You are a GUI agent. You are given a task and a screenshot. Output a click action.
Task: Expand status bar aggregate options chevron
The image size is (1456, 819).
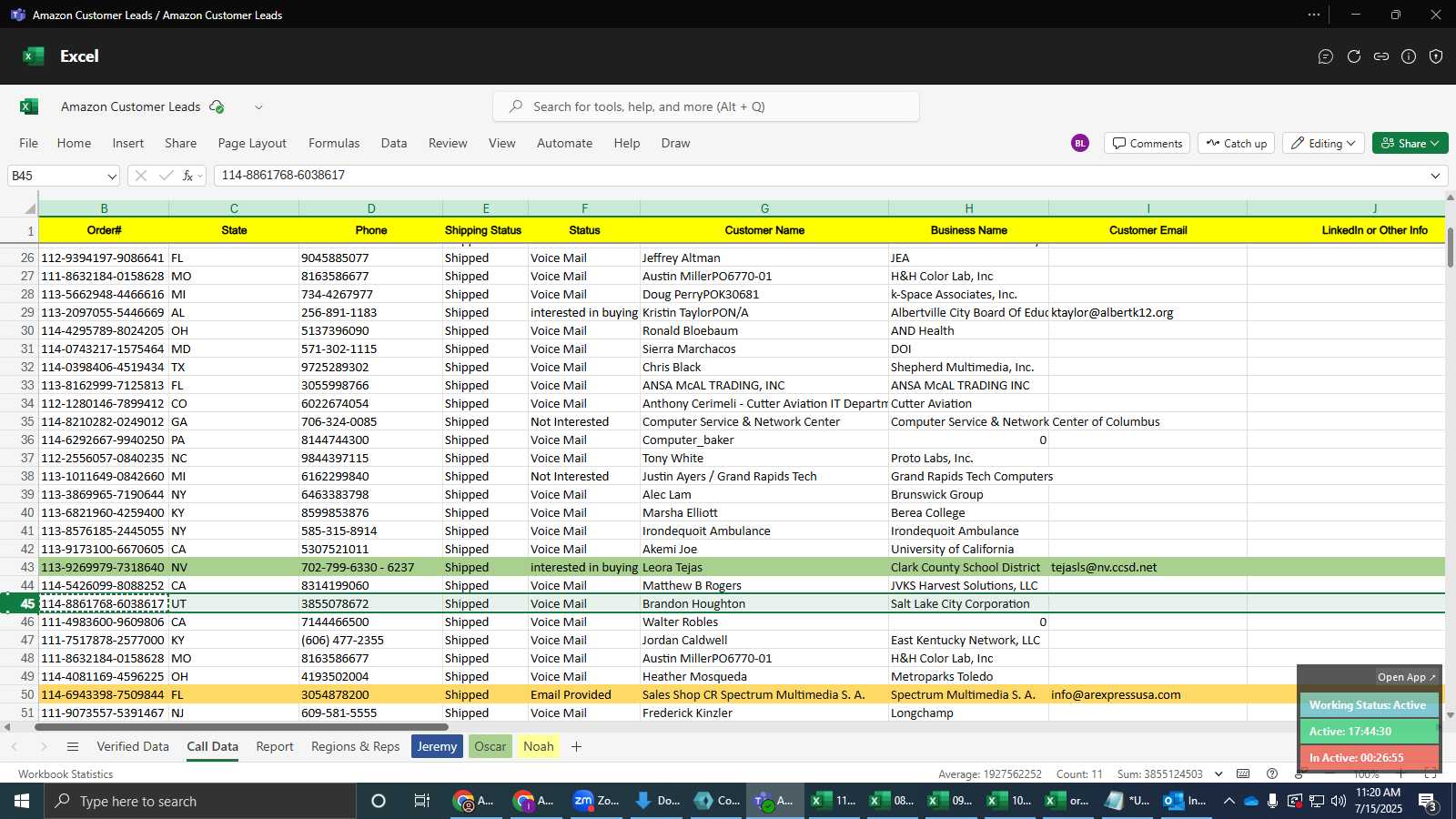1218,774
